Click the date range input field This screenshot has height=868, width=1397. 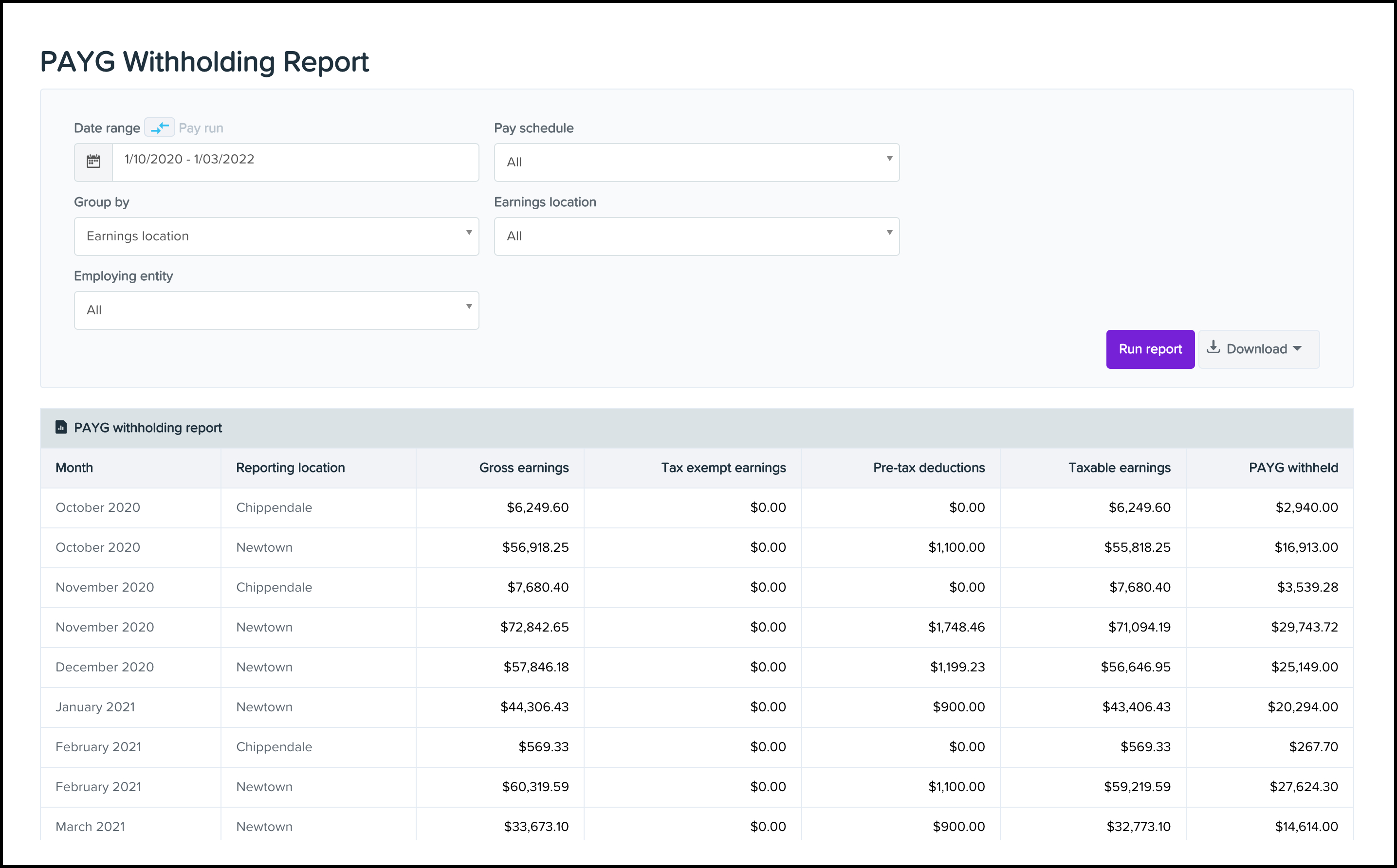(295, 162)
